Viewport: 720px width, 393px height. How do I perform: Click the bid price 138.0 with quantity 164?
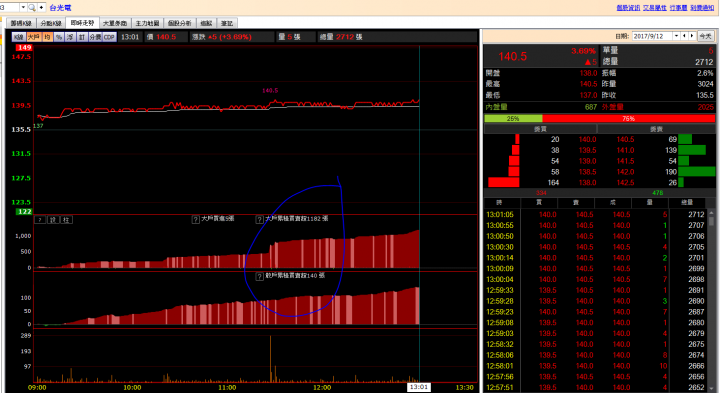587,183
